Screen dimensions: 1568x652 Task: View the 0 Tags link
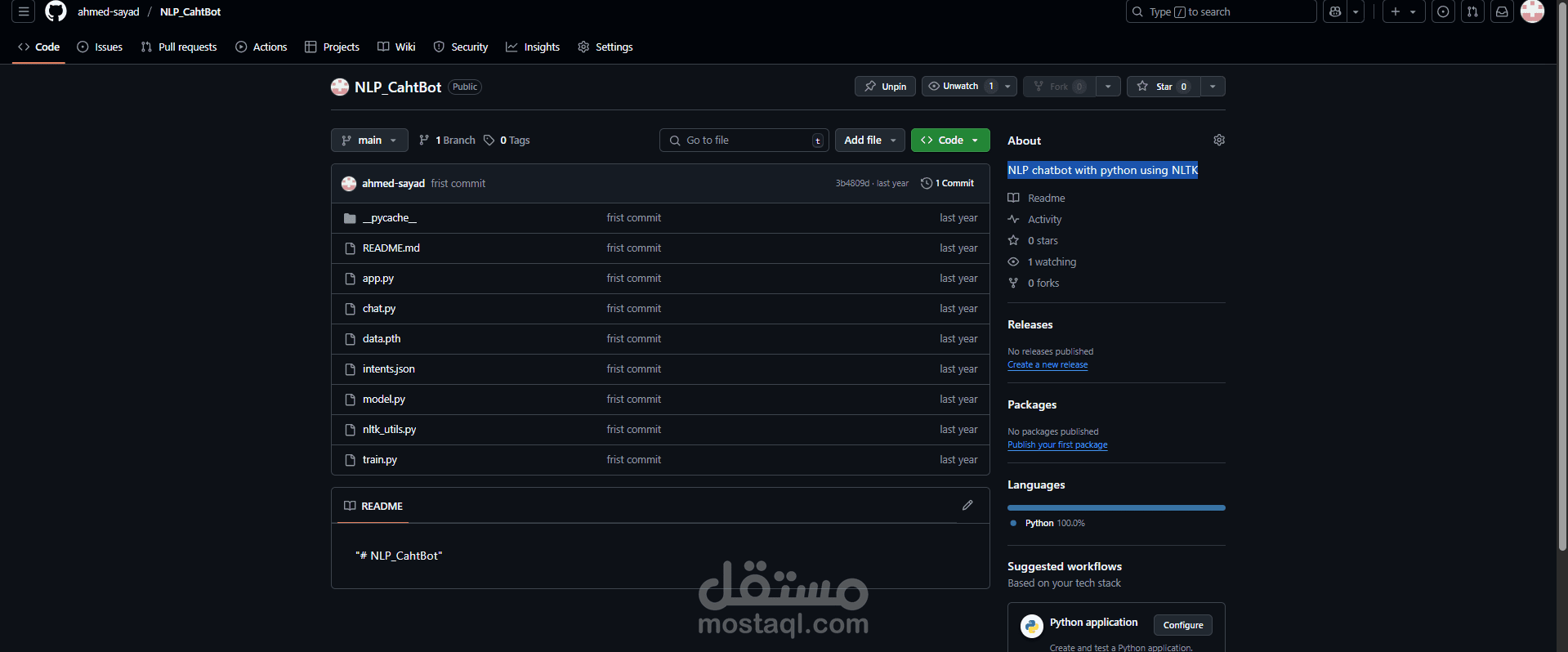[507, 141]
